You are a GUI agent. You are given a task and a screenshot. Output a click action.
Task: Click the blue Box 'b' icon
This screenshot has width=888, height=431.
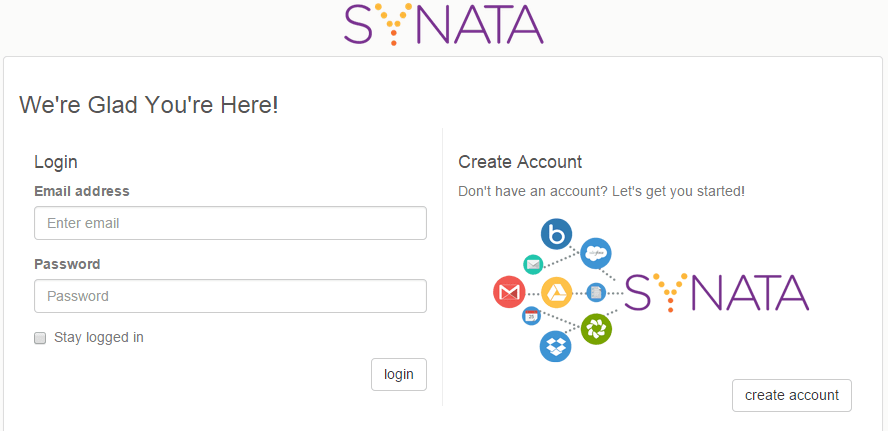[x=556, y=235]
